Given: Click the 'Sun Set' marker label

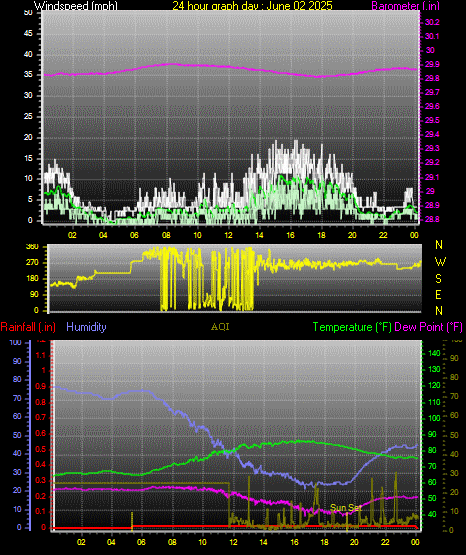Looking at the screenshot, I should pyautogui.click(x=346, y=508).
